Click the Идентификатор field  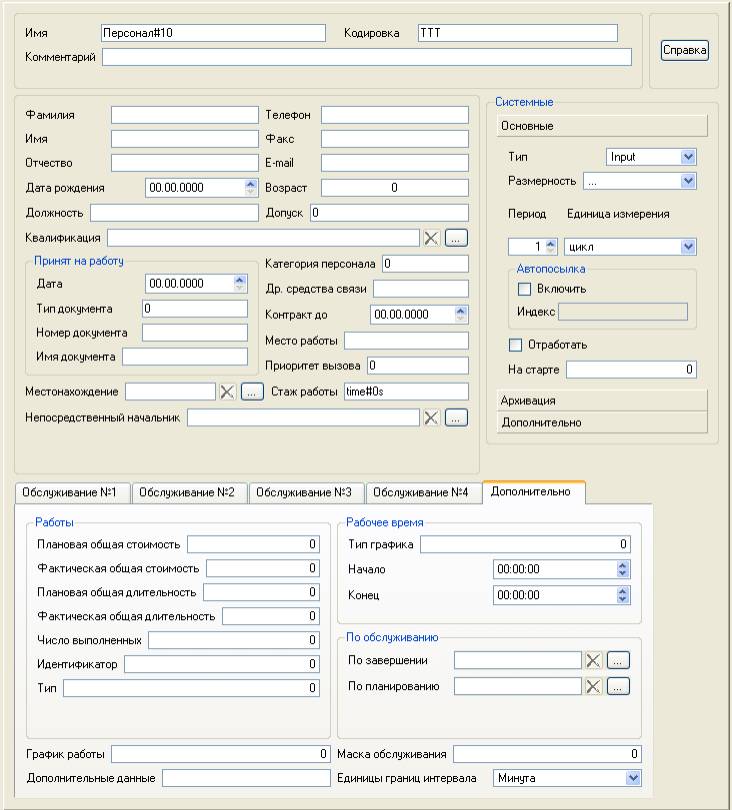222,664
